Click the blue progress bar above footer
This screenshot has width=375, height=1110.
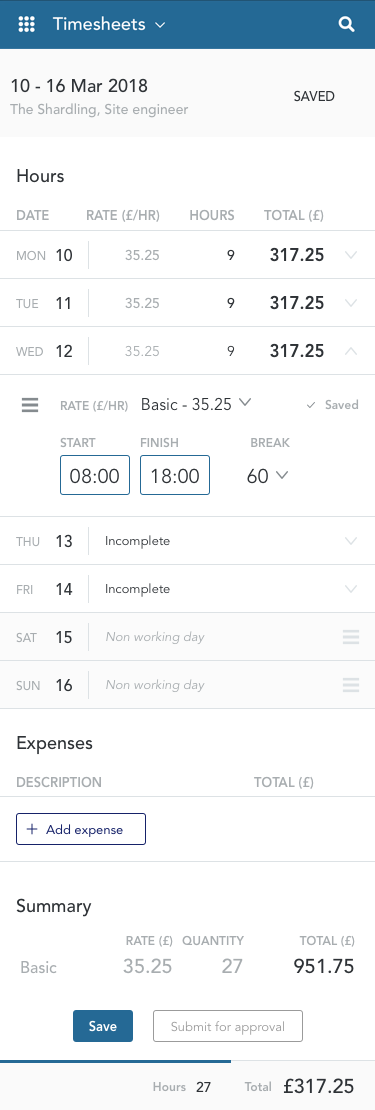[x=115, y=1061]
